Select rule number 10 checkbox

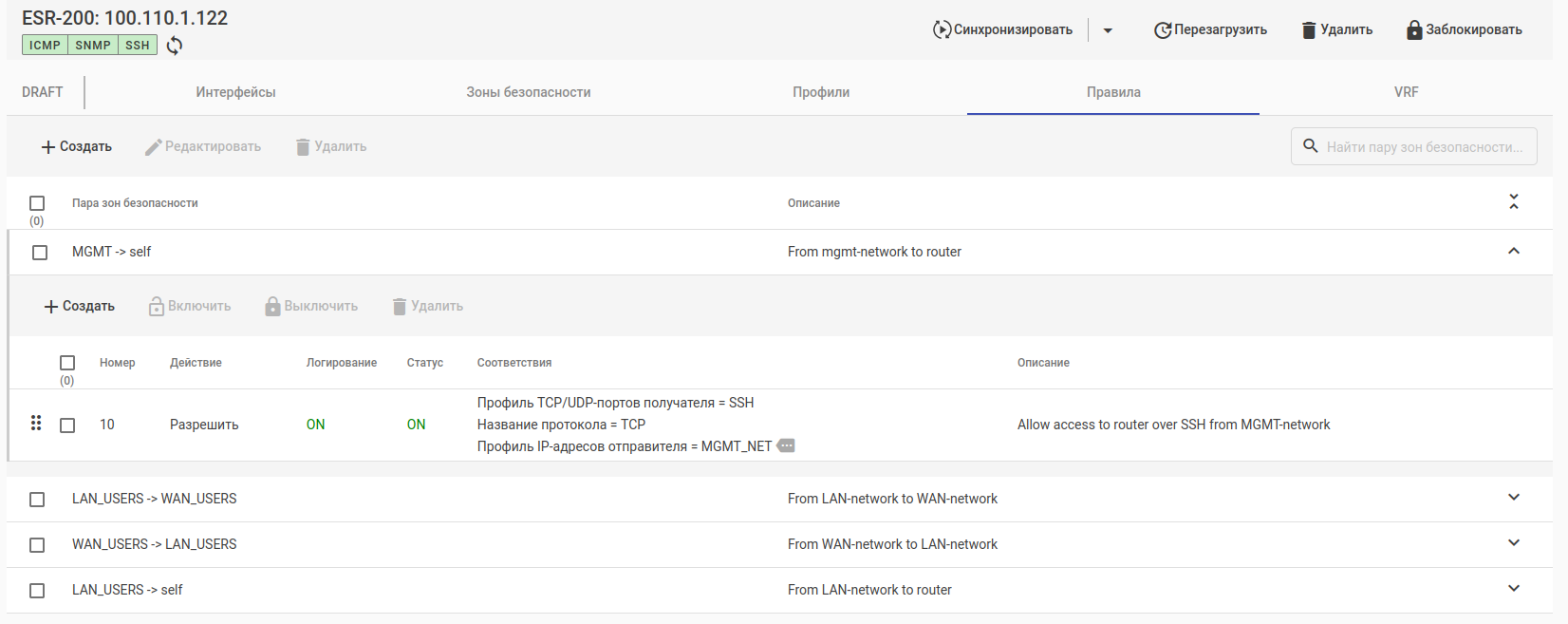tap(67, 425)
